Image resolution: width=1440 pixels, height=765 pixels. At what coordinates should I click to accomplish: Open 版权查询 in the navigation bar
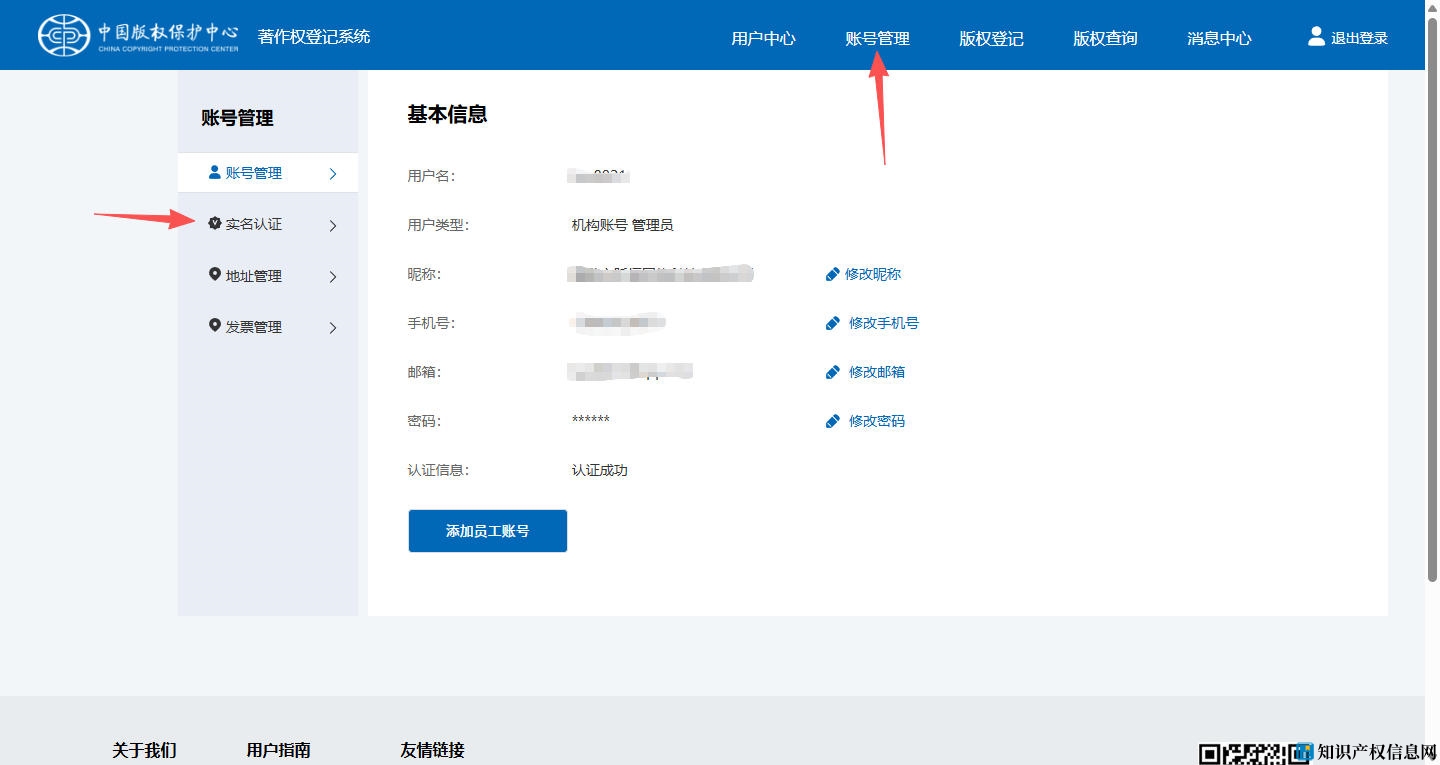pos(1105,39)
